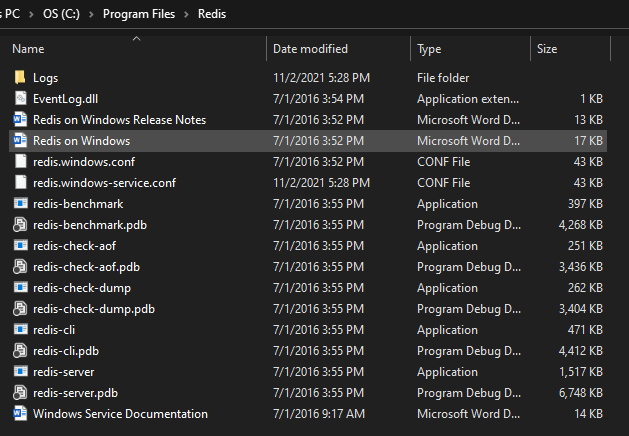Click the 7/1/2016 3:54 PM date cell
The image size is (629, 436).
point(319,99)
